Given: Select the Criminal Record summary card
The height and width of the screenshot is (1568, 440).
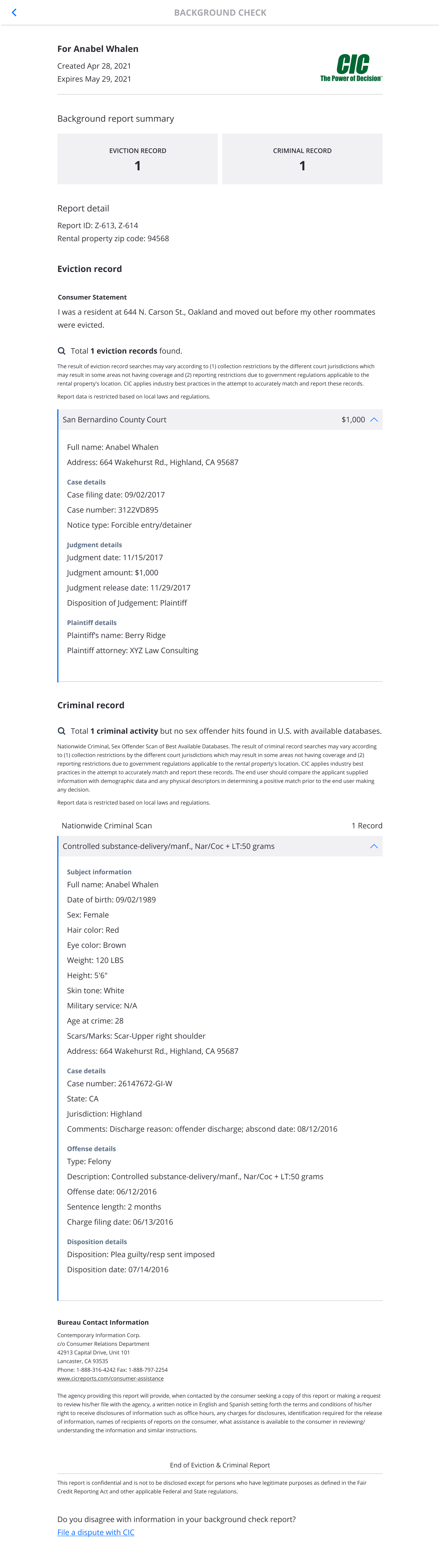Looking at the screenshot, I should 302,159.
